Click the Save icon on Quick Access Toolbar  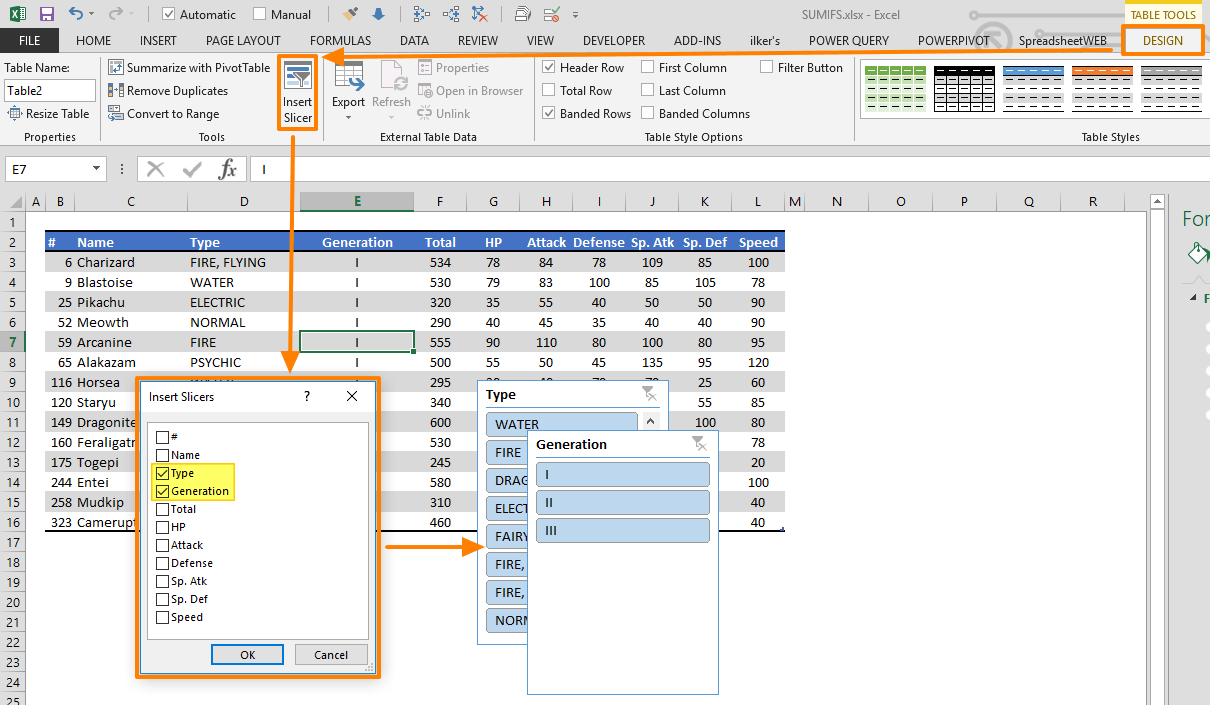tap(46, 13)
